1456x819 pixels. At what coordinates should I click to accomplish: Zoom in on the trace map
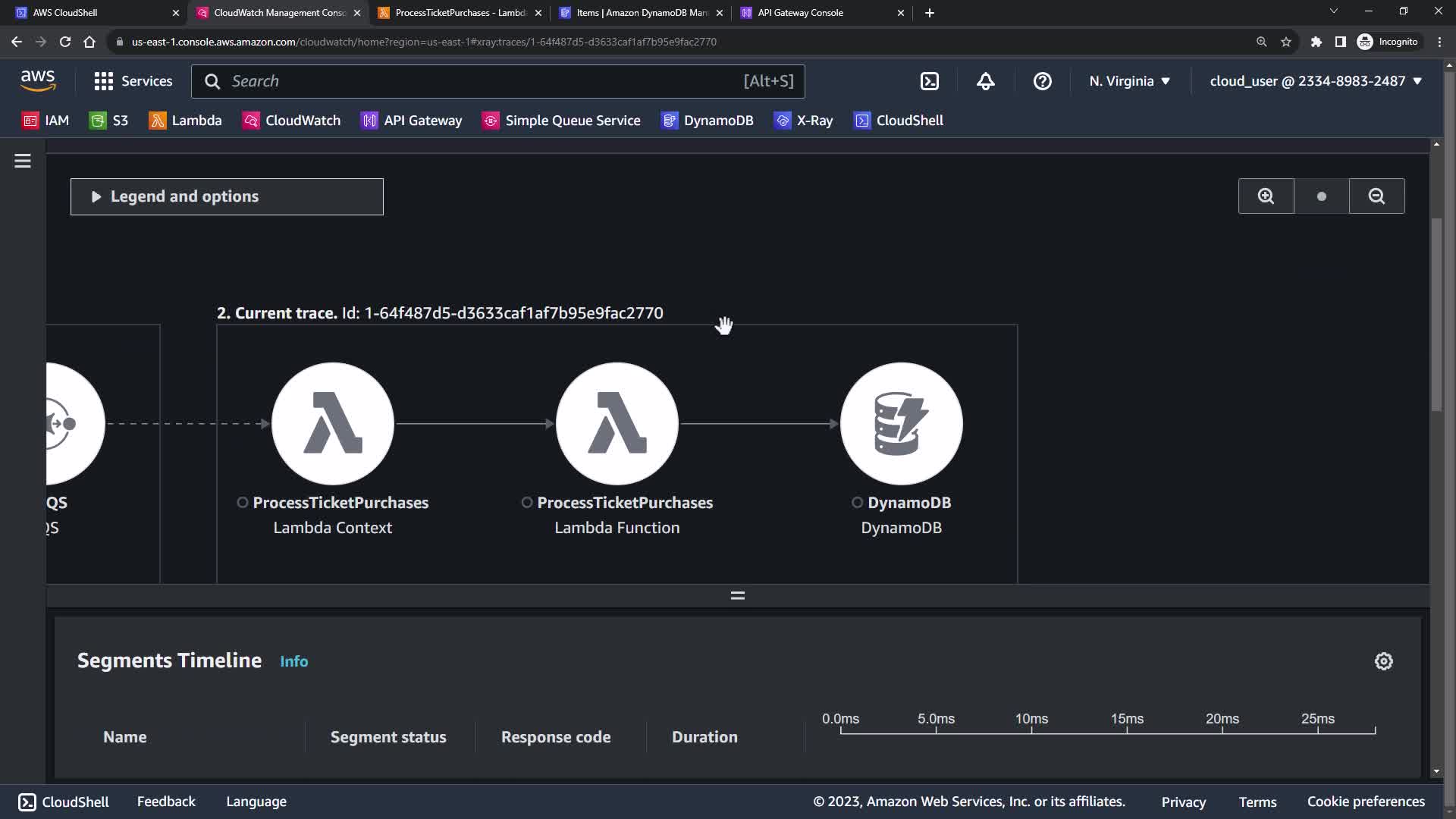point(1266,196)
